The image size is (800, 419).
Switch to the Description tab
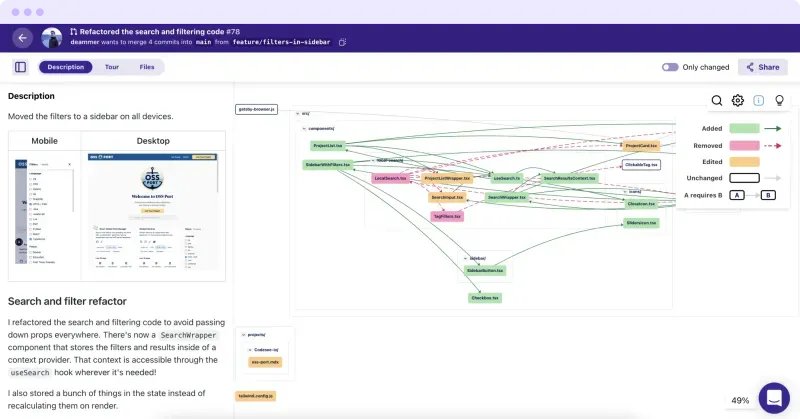pos(66,67)
